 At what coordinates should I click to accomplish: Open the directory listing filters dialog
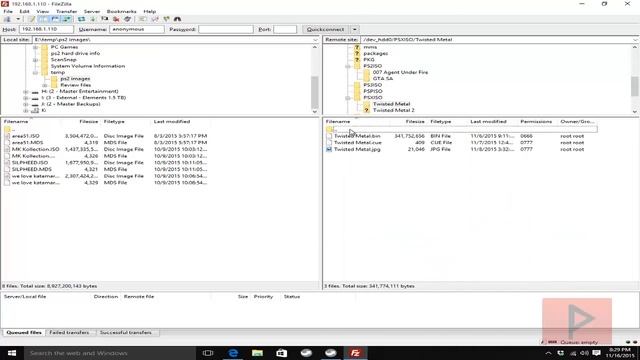(142, 19)
